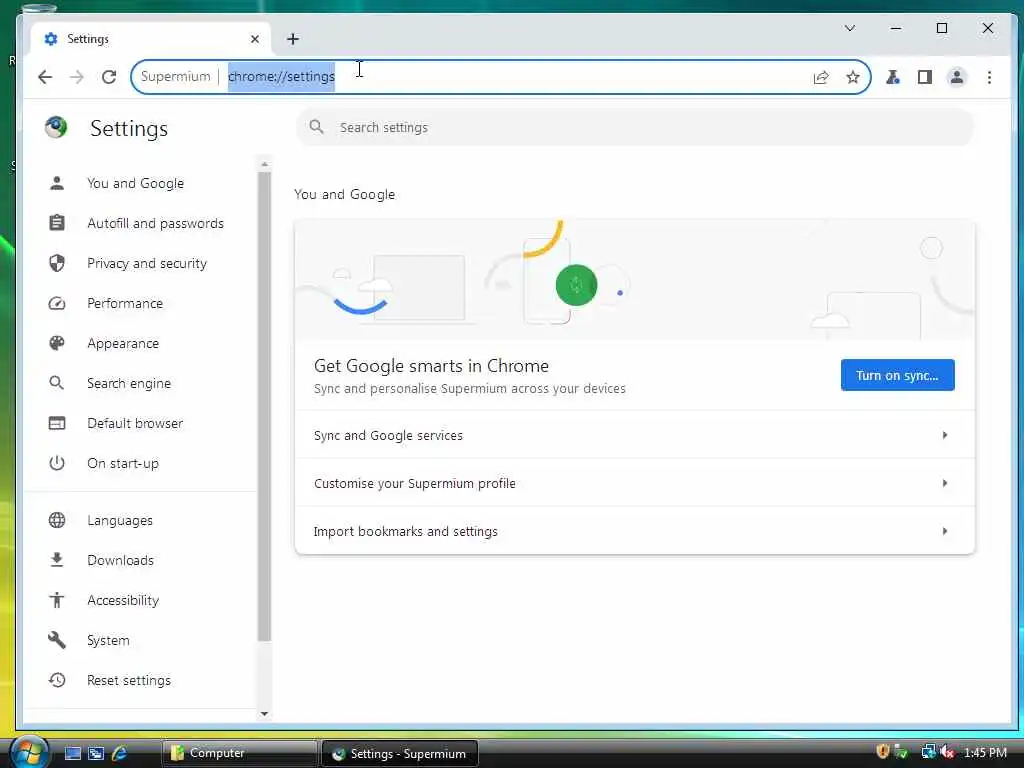Screen dimensions: 1024x768
Task: Open the experiments flask icon
Action: tap(893, 77)
